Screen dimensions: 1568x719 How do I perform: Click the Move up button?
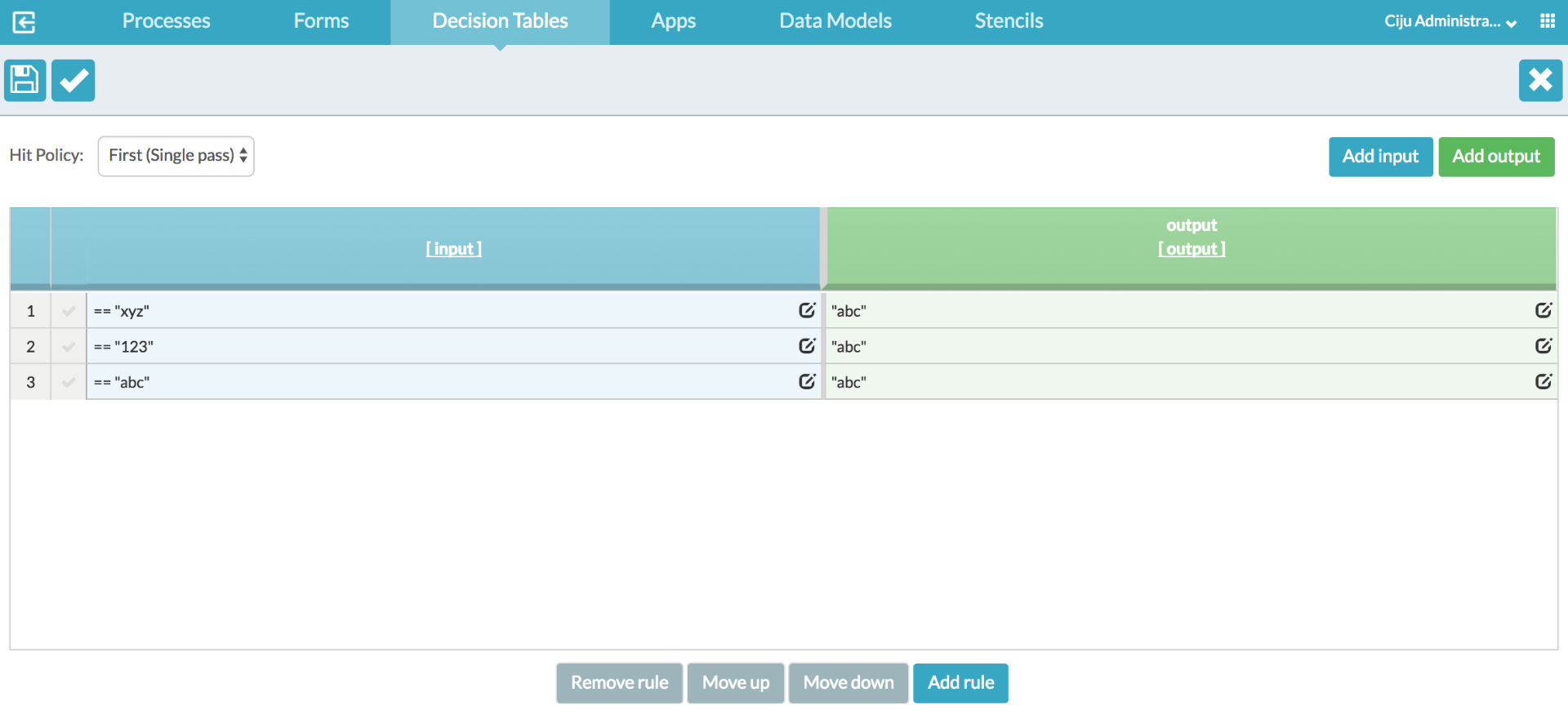(x=736, y=683)
